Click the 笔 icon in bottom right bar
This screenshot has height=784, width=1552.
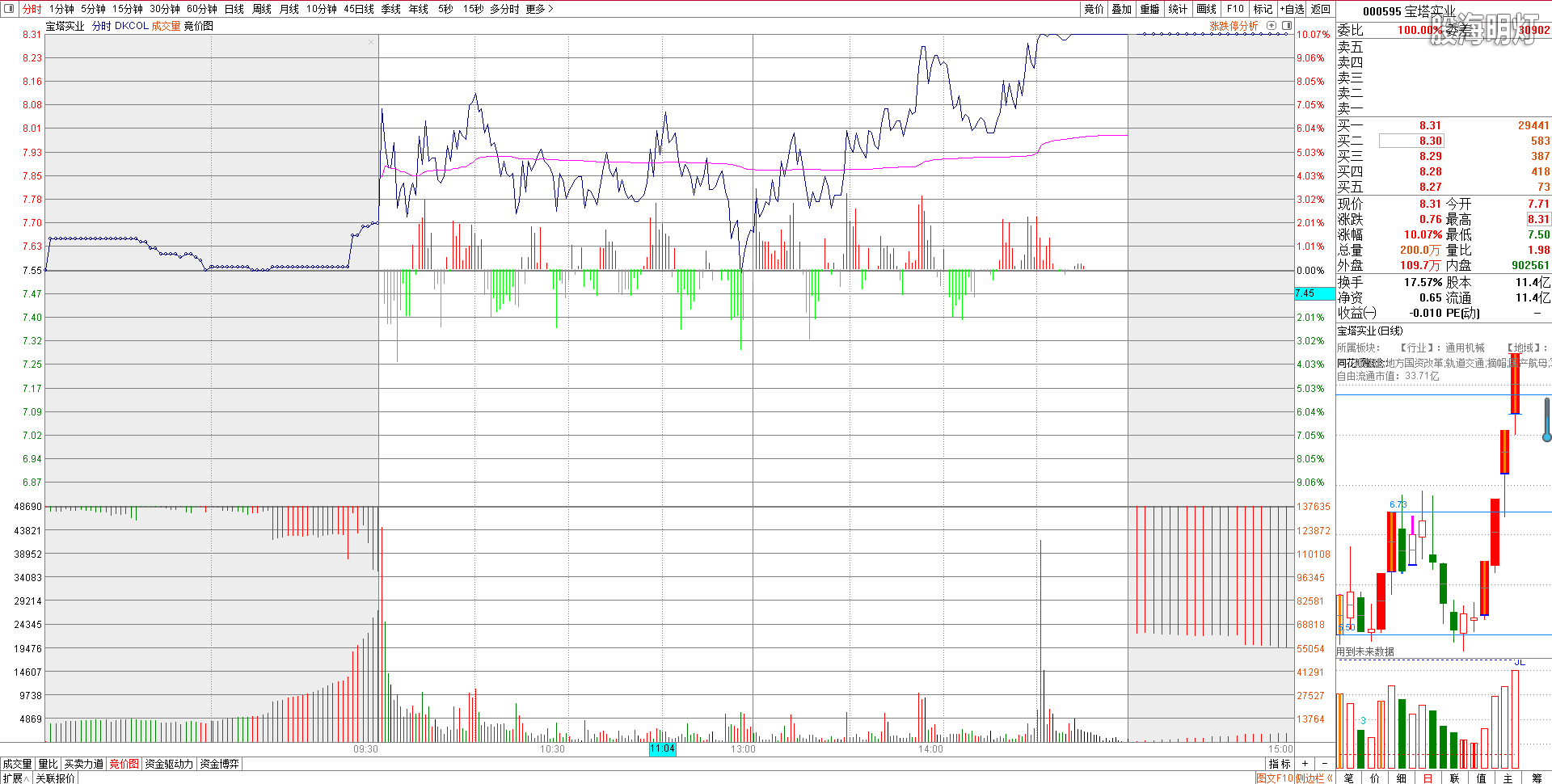pyautogui.click(x=1348, y=778)
